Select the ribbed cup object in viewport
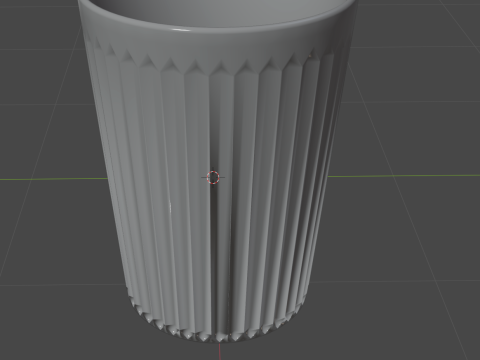Viewport: 480px width, 360px height. [218, 171]
